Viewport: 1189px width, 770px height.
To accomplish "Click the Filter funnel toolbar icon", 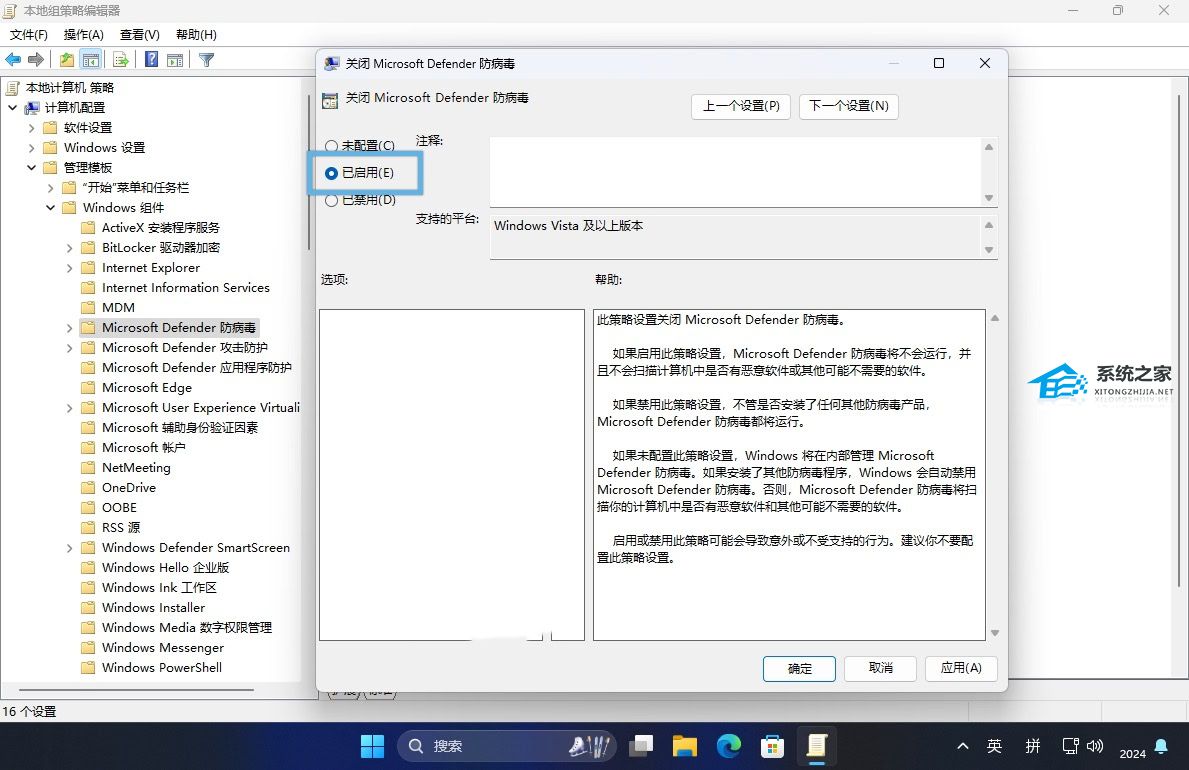I will (x=206, y=59).
